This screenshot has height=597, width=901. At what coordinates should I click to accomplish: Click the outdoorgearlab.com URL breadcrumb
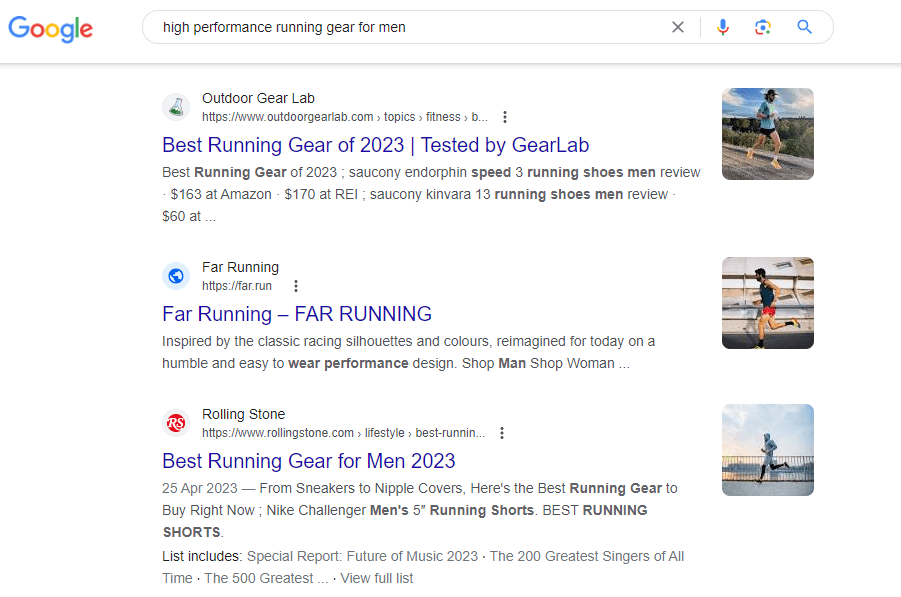(345, 117)
